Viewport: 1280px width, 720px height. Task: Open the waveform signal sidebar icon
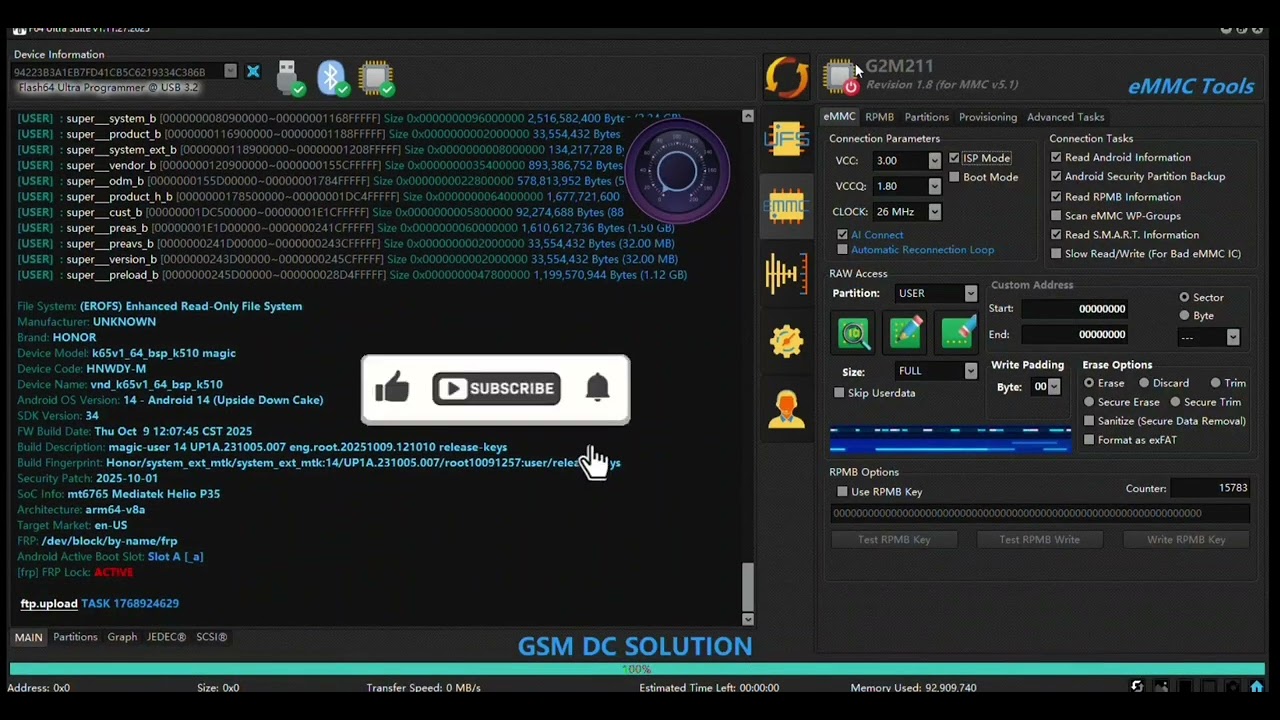click(x=786, y=273)
